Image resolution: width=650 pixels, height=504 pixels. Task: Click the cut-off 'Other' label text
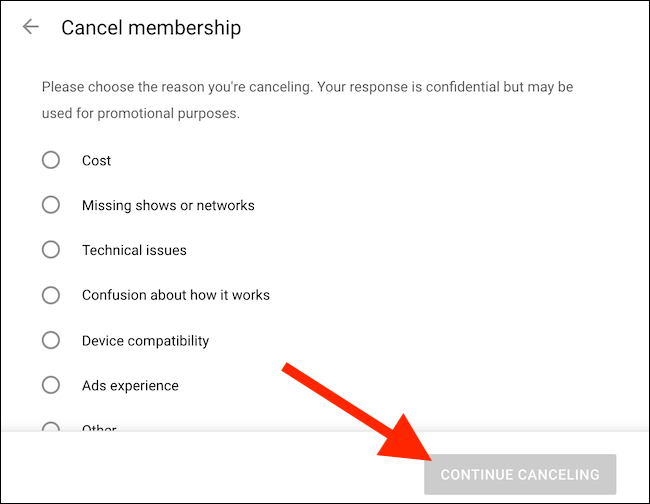[x=99, y=428]
